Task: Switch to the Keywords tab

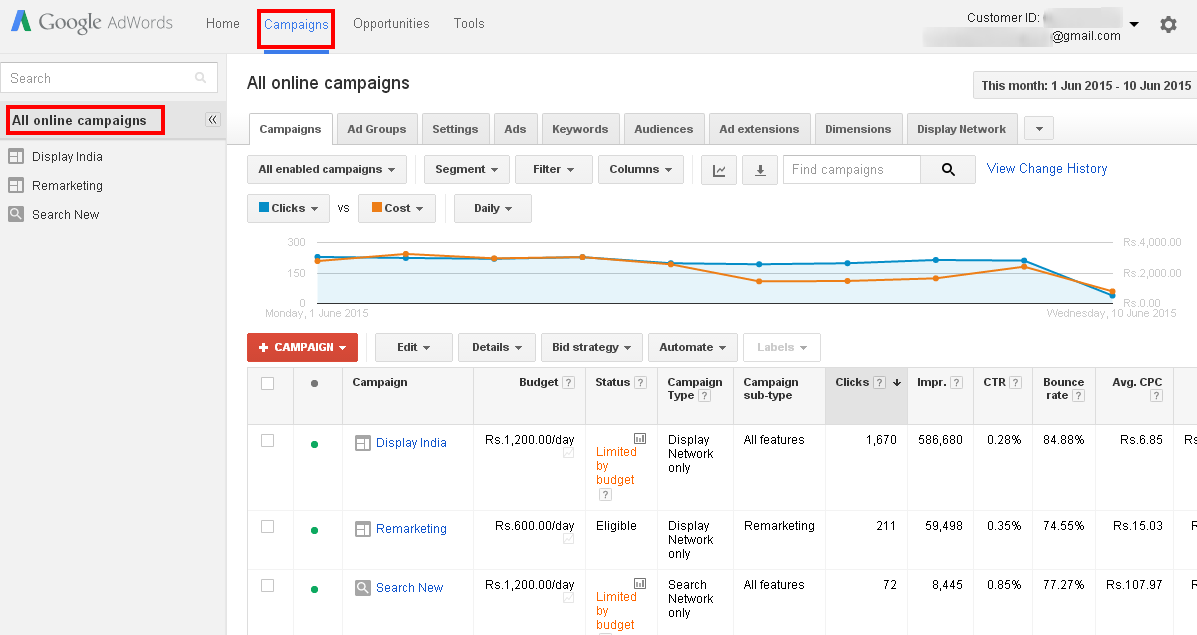Action: (580, 129)
